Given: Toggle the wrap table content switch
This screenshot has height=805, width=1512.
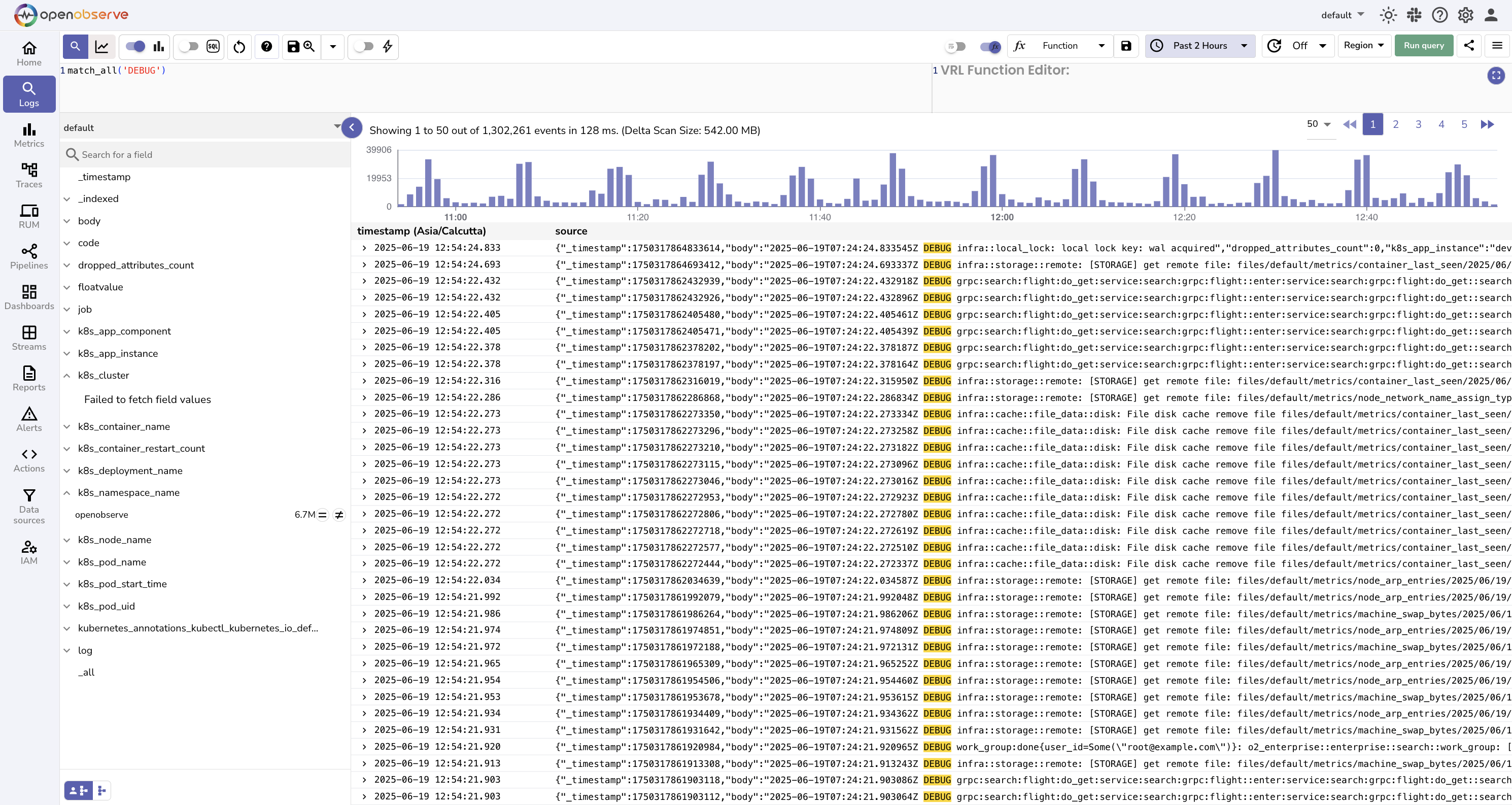Looking at the screenshot, I should coord(956,46).
